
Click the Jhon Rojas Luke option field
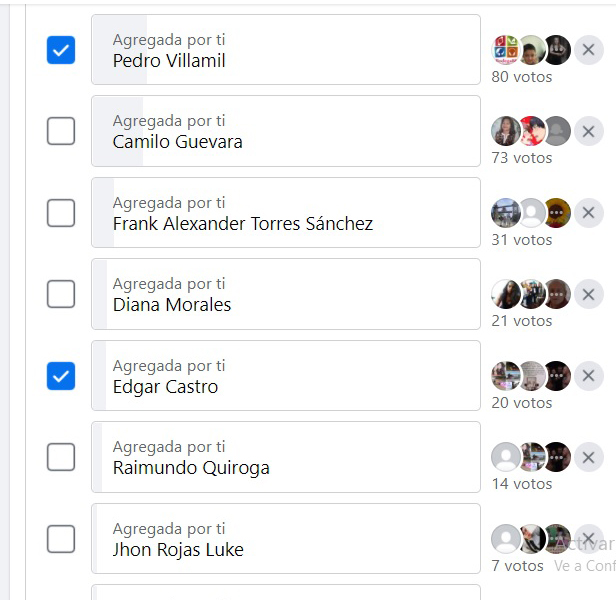point(286,539)
